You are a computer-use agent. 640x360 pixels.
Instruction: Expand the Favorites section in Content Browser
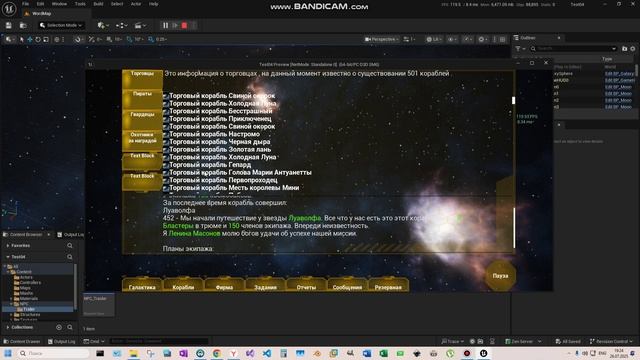click(x=8, y=246)
